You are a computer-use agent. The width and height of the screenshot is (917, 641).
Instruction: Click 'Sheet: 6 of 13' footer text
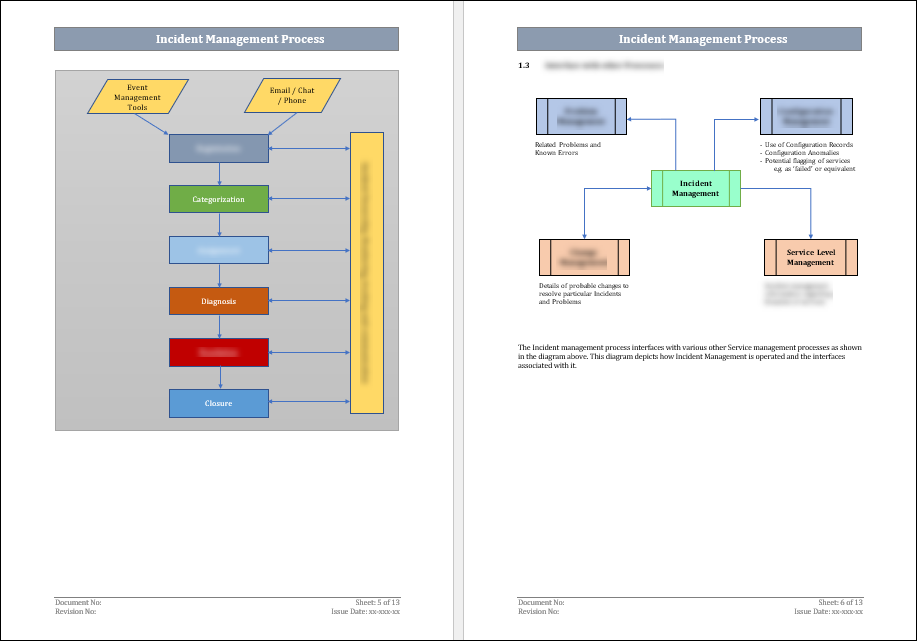point(840,602)
